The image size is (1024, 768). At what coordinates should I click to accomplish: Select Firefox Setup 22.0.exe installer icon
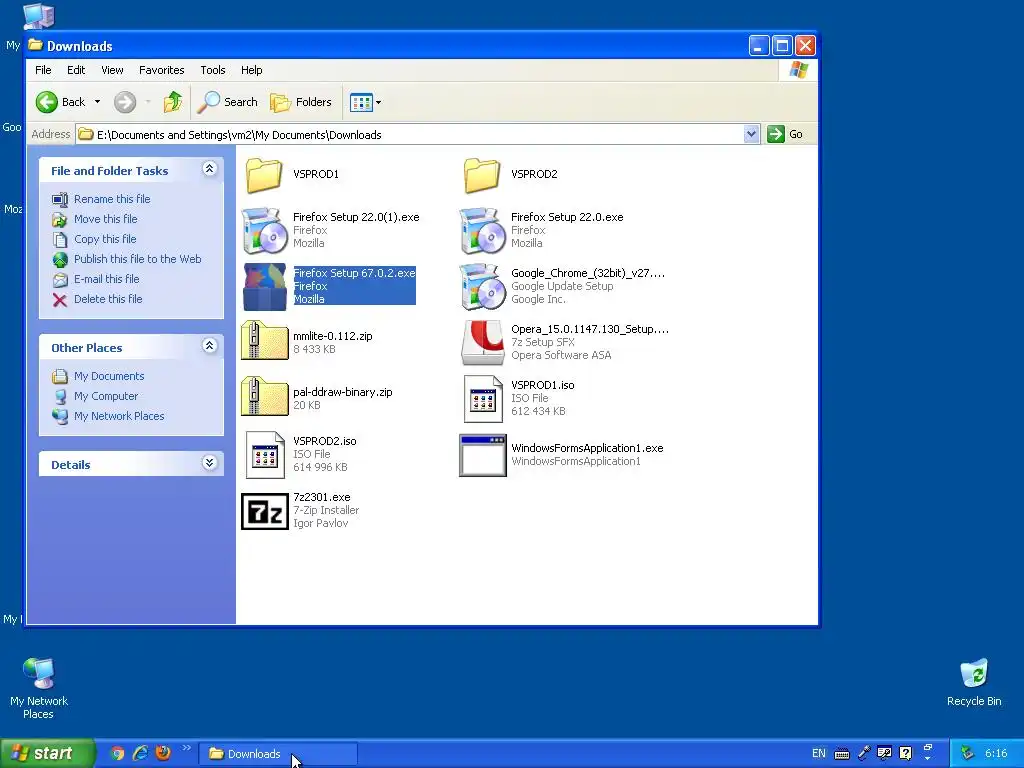(x=483, y=231)
